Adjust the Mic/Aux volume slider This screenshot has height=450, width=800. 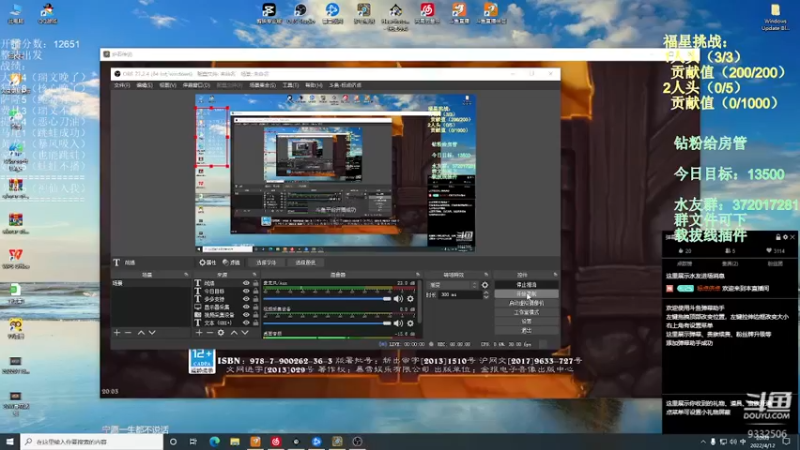pos(327,299)
